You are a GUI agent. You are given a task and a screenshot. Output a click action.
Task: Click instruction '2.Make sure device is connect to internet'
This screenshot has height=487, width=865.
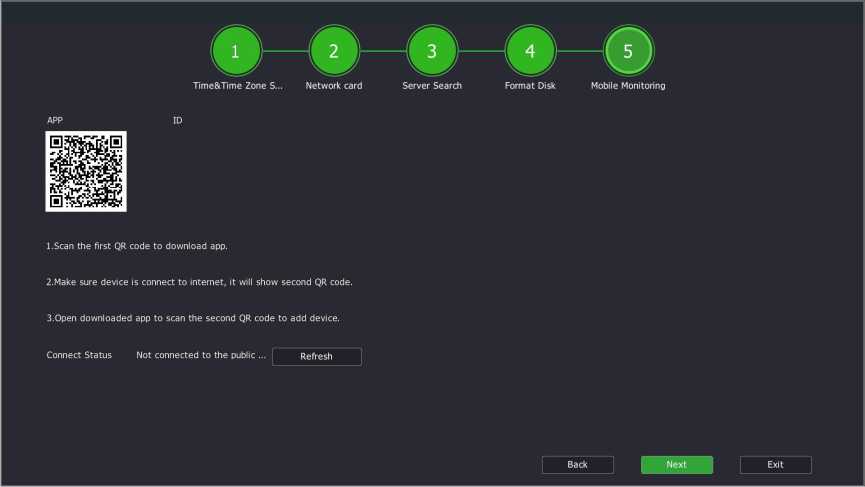pos(199,282)
